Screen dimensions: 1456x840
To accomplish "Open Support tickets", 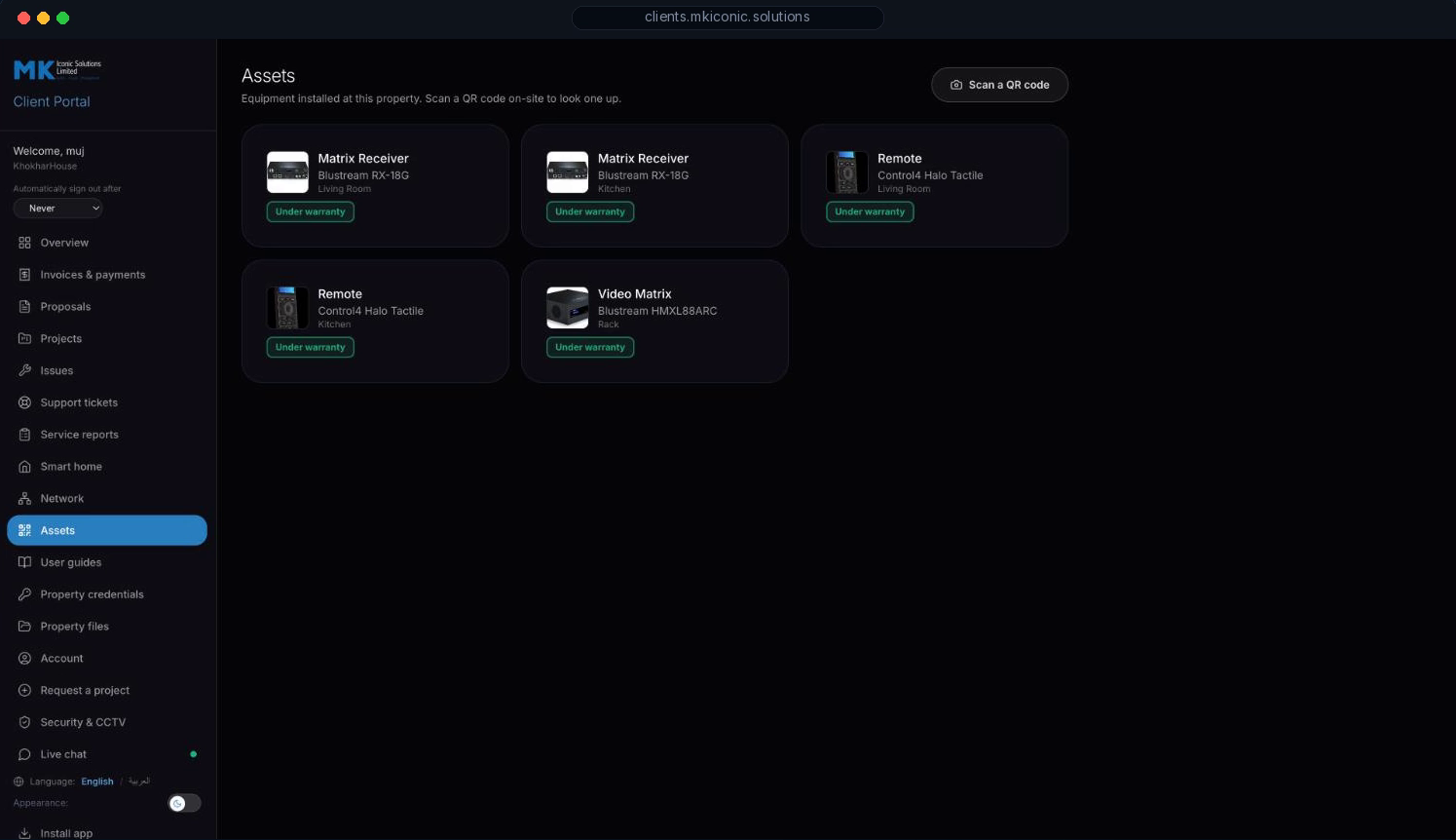I will pyautogui.click(x=107, y=402).
